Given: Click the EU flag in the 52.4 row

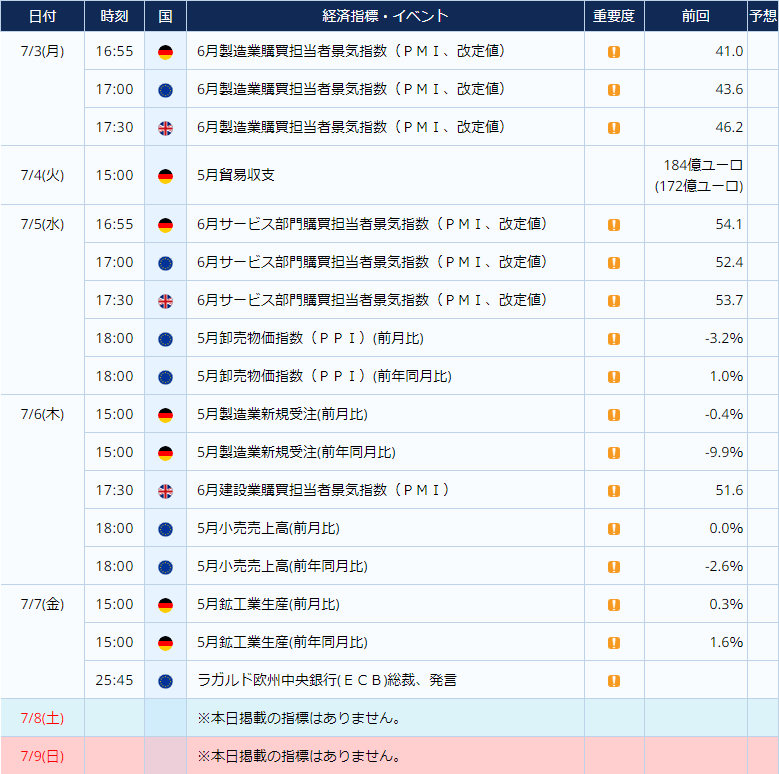Looking at the screenshot, I should point(165,263).
